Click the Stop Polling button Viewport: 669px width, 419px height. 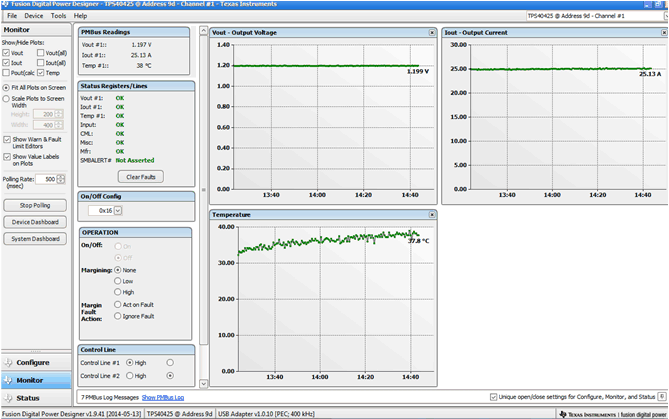[35, 205]
